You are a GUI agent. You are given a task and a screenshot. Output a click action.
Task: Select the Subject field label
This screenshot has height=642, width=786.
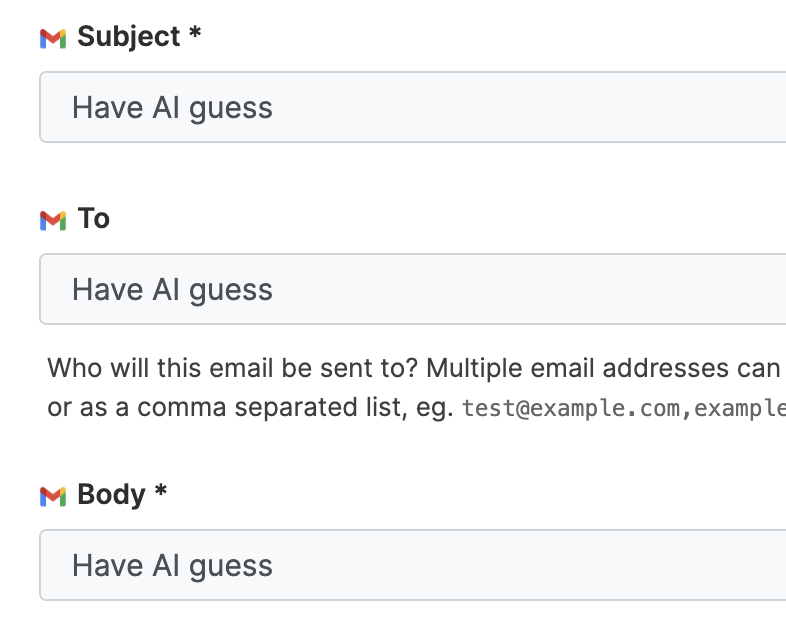pyautogui.click(x=129, y=37)
